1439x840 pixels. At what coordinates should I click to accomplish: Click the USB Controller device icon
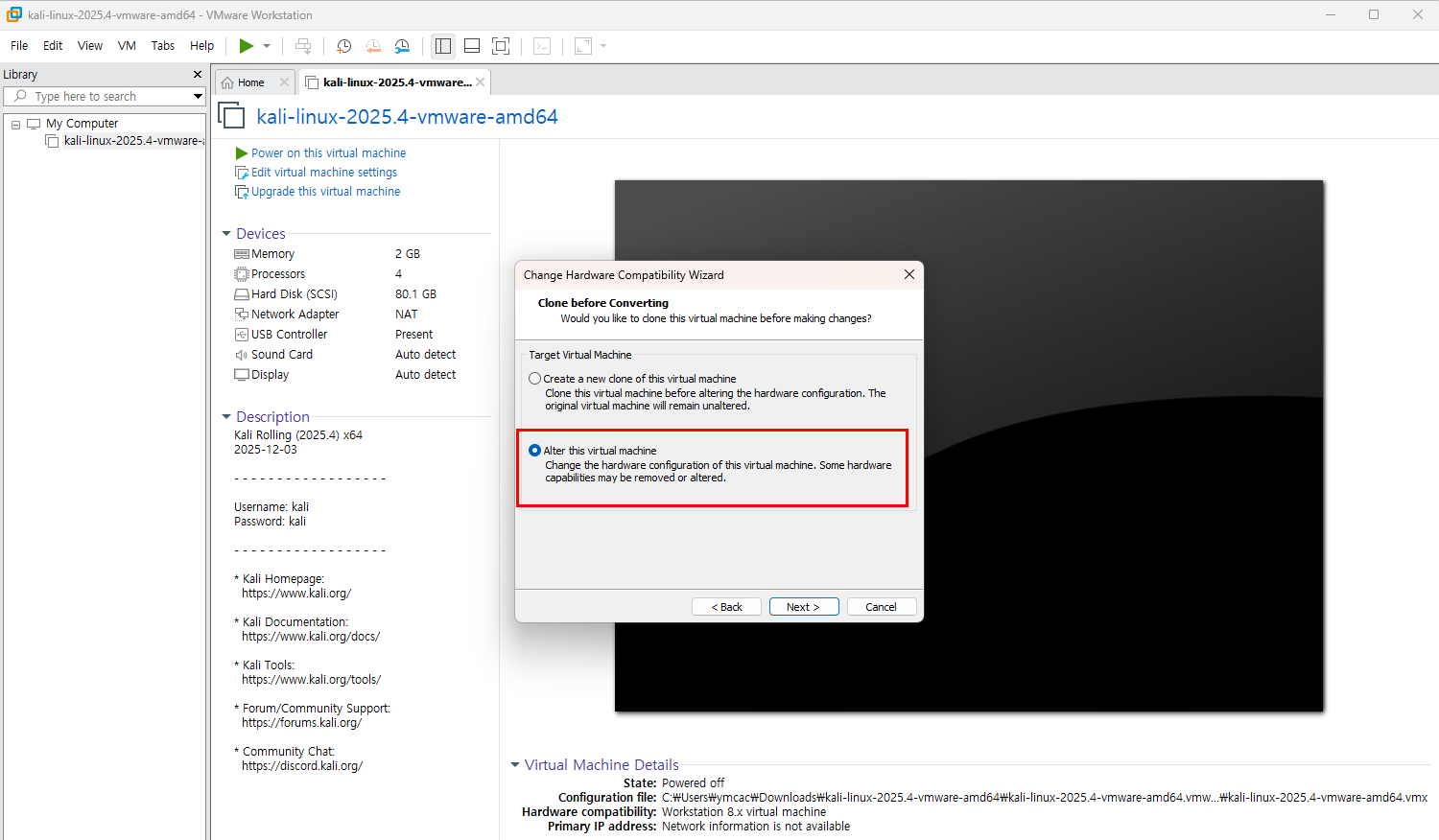click(x=242, y=335)
